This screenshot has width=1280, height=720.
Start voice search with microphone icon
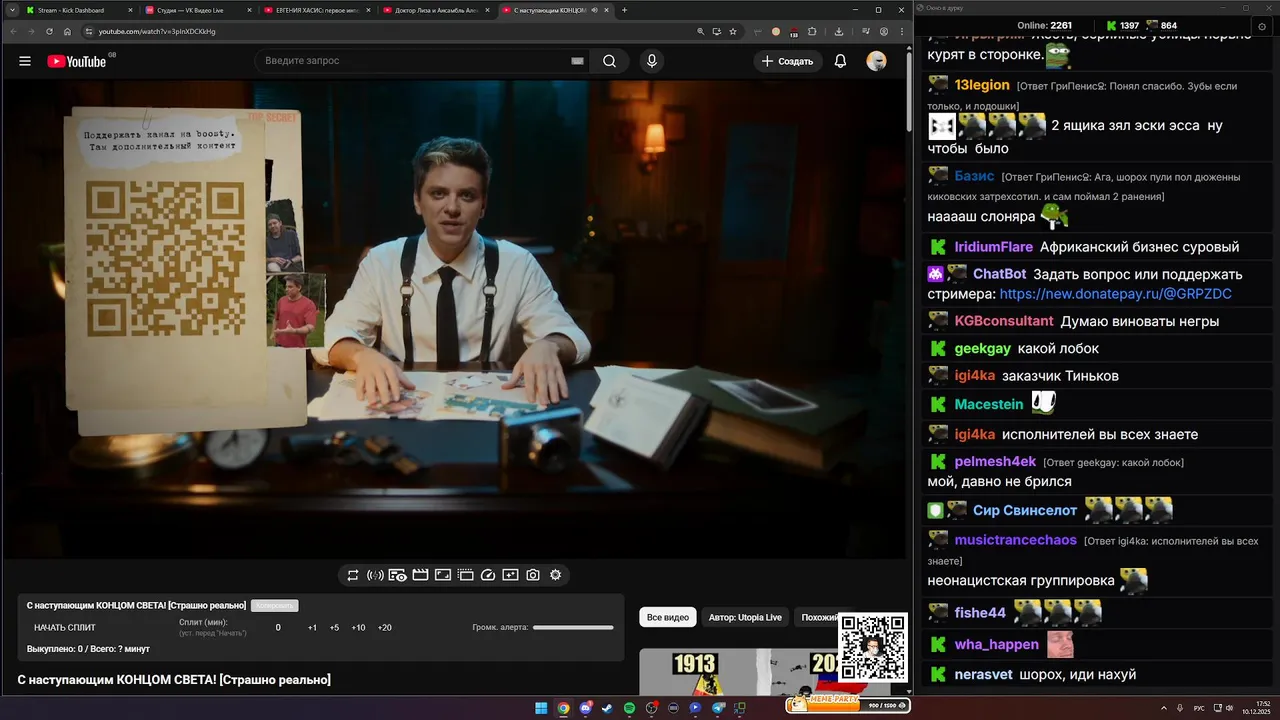652,61
